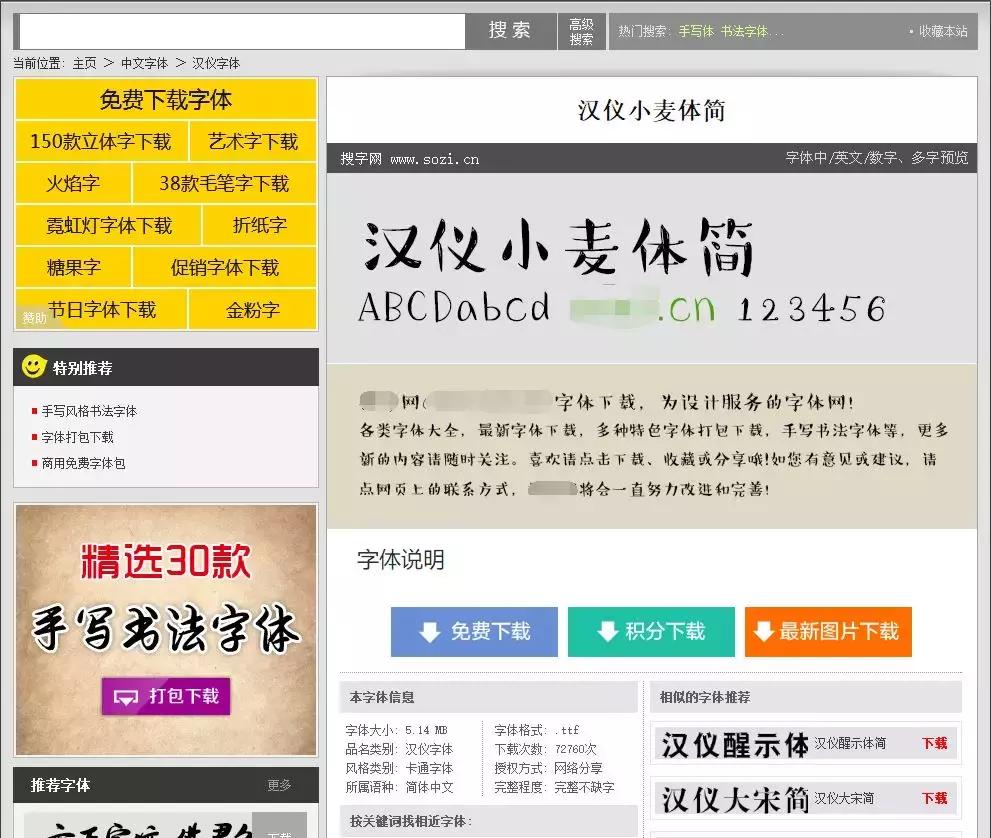Open the 高级搜索 advanced search

coord(581,31)
